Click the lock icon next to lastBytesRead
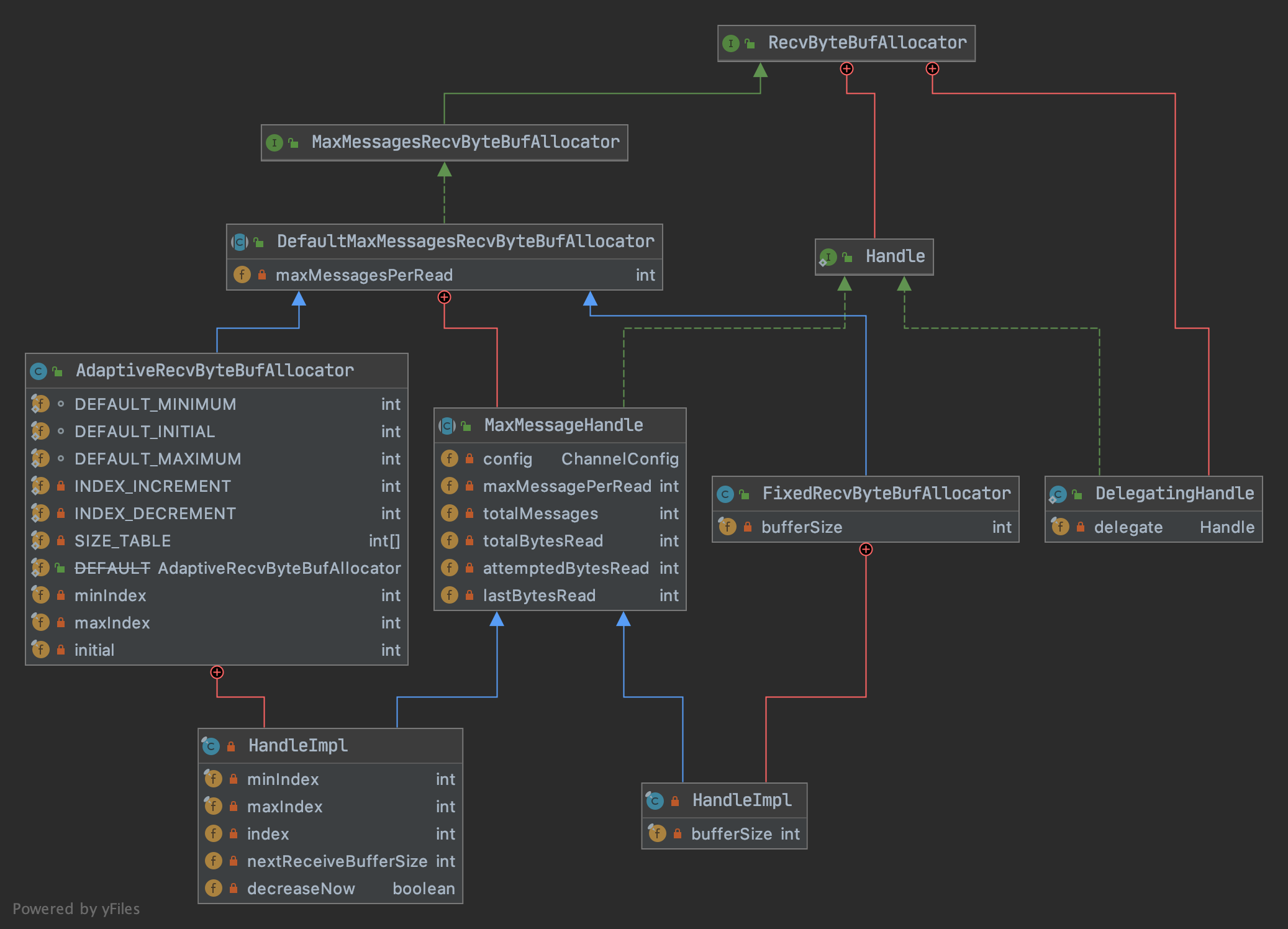 [469, 595]
